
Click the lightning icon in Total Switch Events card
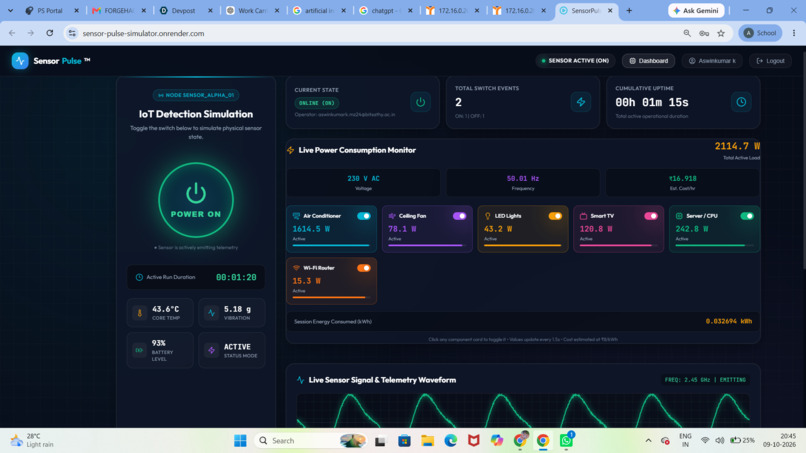[x=581, y=102]
